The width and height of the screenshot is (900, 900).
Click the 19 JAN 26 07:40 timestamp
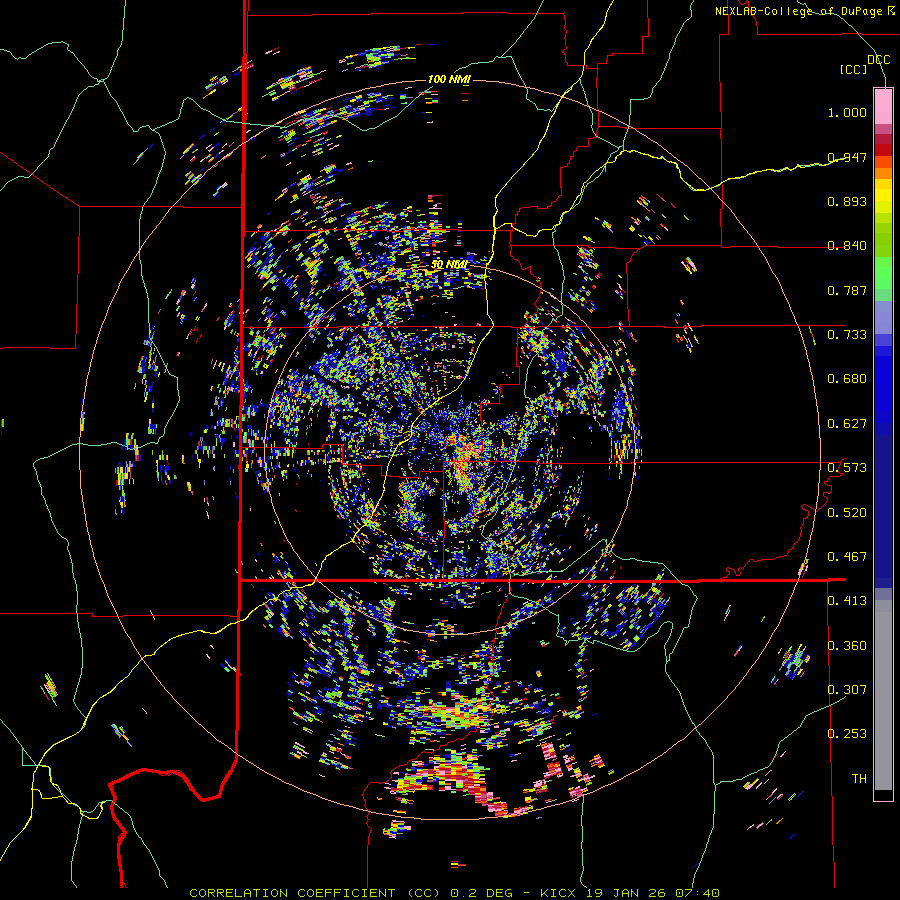[x=653, y=893]
